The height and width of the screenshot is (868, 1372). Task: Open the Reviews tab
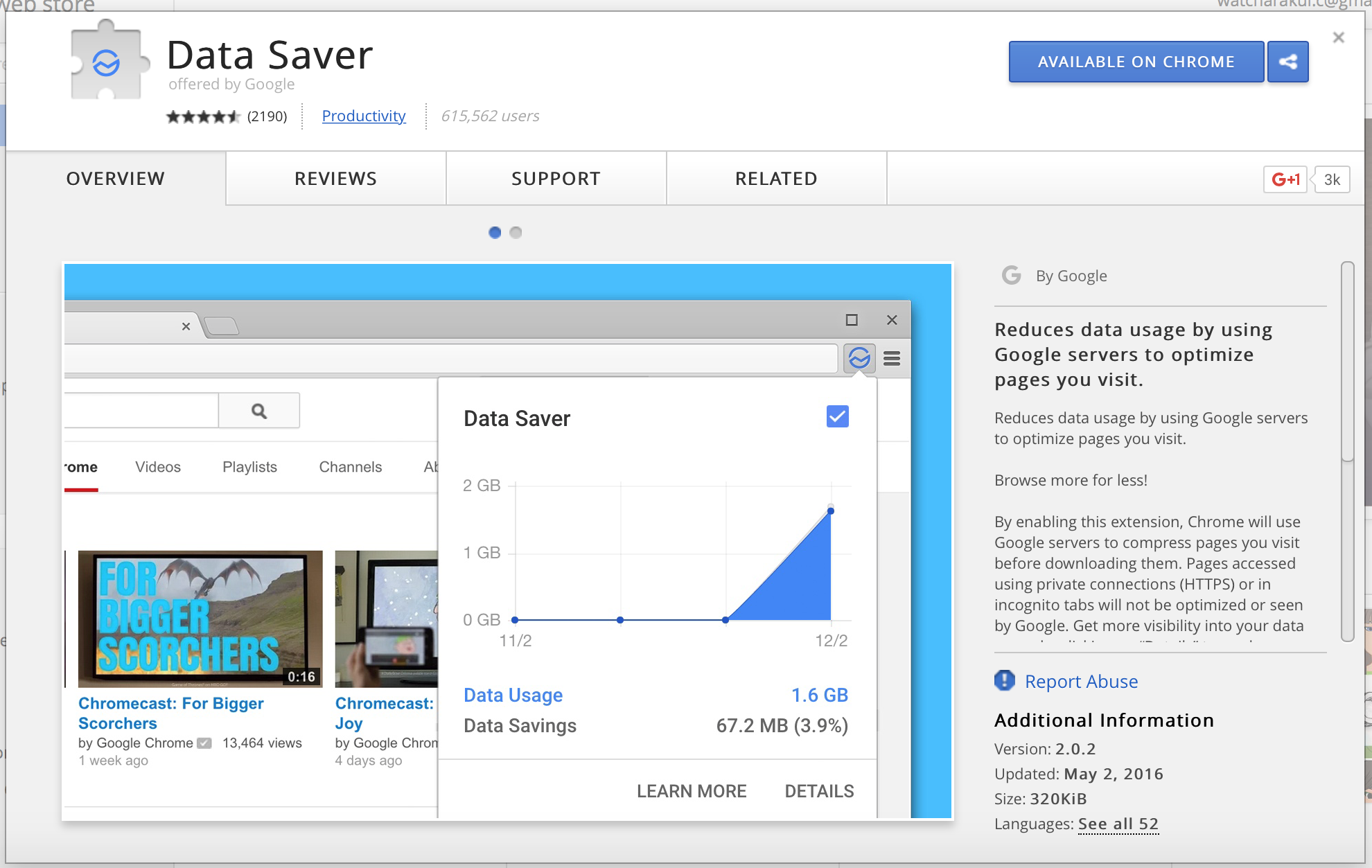(336, 179)
